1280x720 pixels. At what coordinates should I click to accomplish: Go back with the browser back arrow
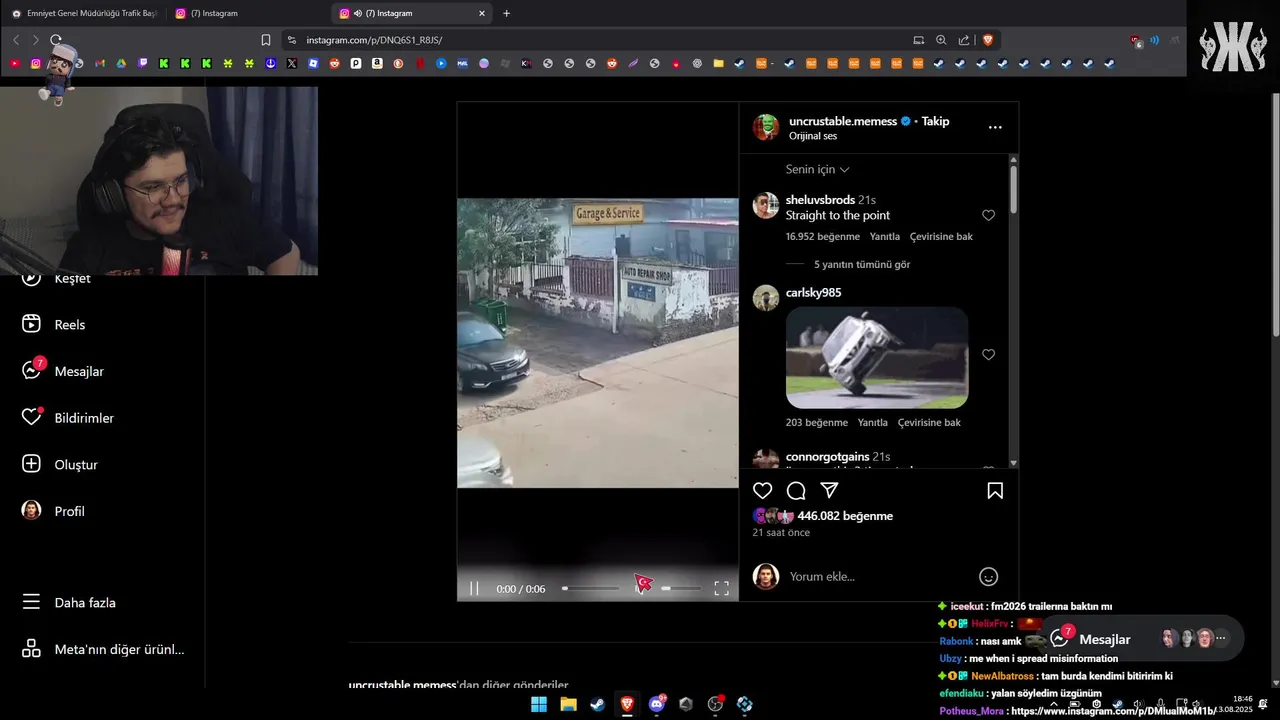click(16, 40)
